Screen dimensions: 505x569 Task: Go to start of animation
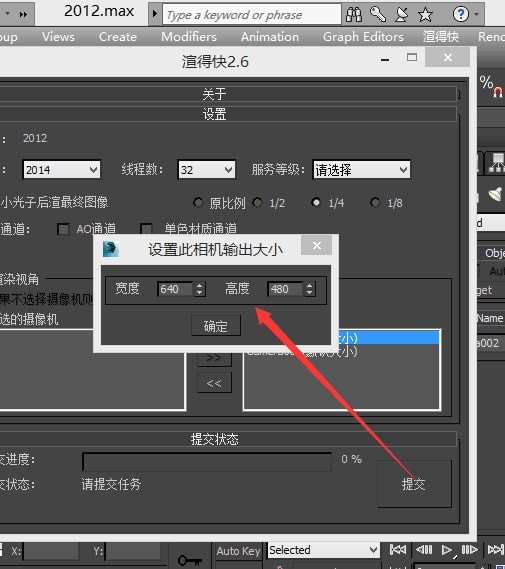click(x=398, y=550)
